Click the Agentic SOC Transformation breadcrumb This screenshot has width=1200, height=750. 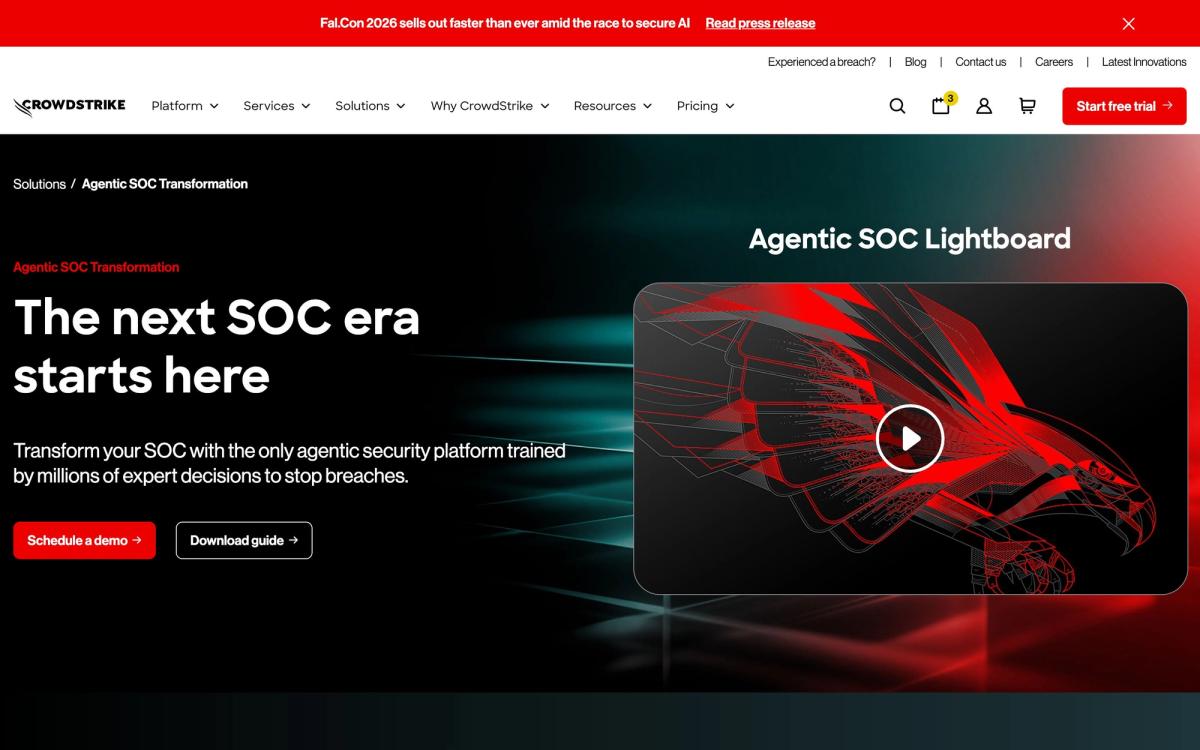click(165, 184)
